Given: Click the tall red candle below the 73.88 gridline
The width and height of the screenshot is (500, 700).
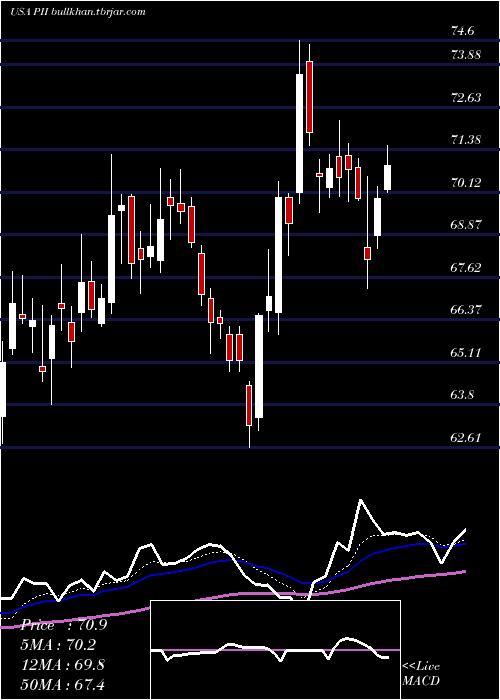Looking at the screenshot, I should coord(309,97).
